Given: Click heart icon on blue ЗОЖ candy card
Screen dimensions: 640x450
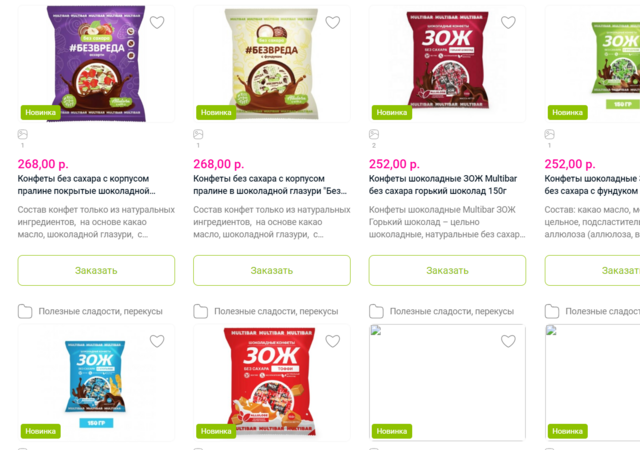Looking at the screenshot, I should pos(157,341).
